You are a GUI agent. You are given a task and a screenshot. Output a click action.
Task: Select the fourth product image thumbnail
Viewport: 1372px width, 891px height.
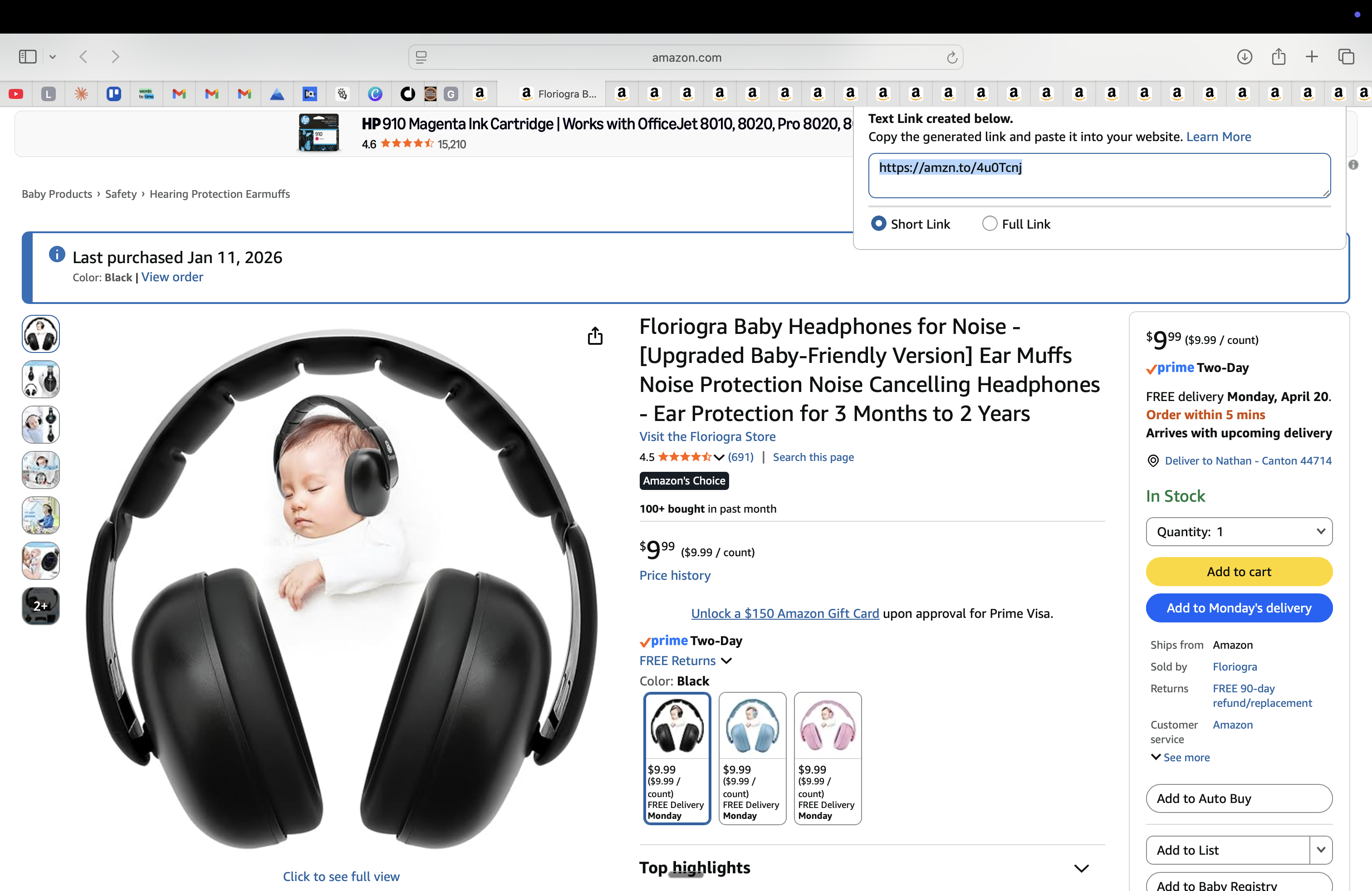point(41,470)
